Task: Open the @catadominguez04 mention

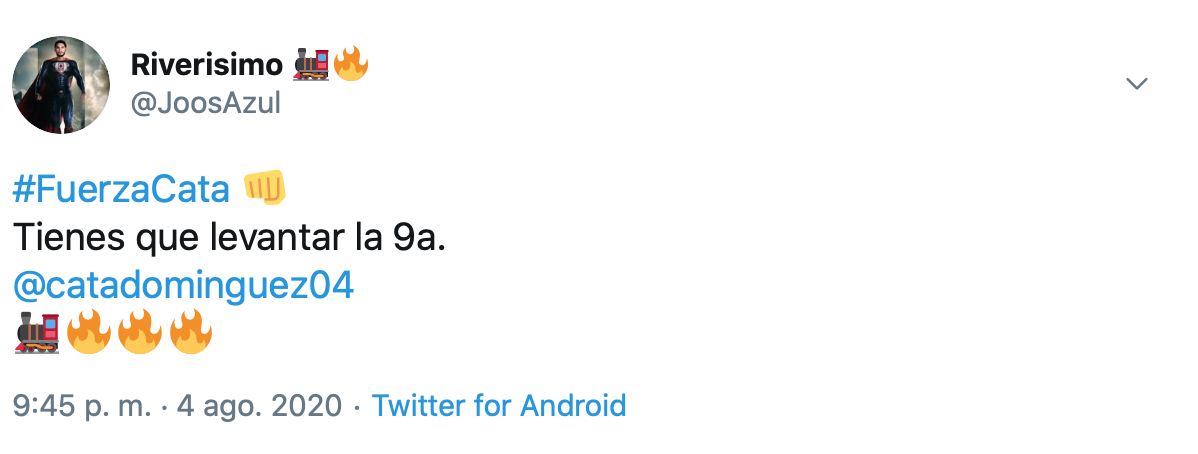Action: point(184,287)
